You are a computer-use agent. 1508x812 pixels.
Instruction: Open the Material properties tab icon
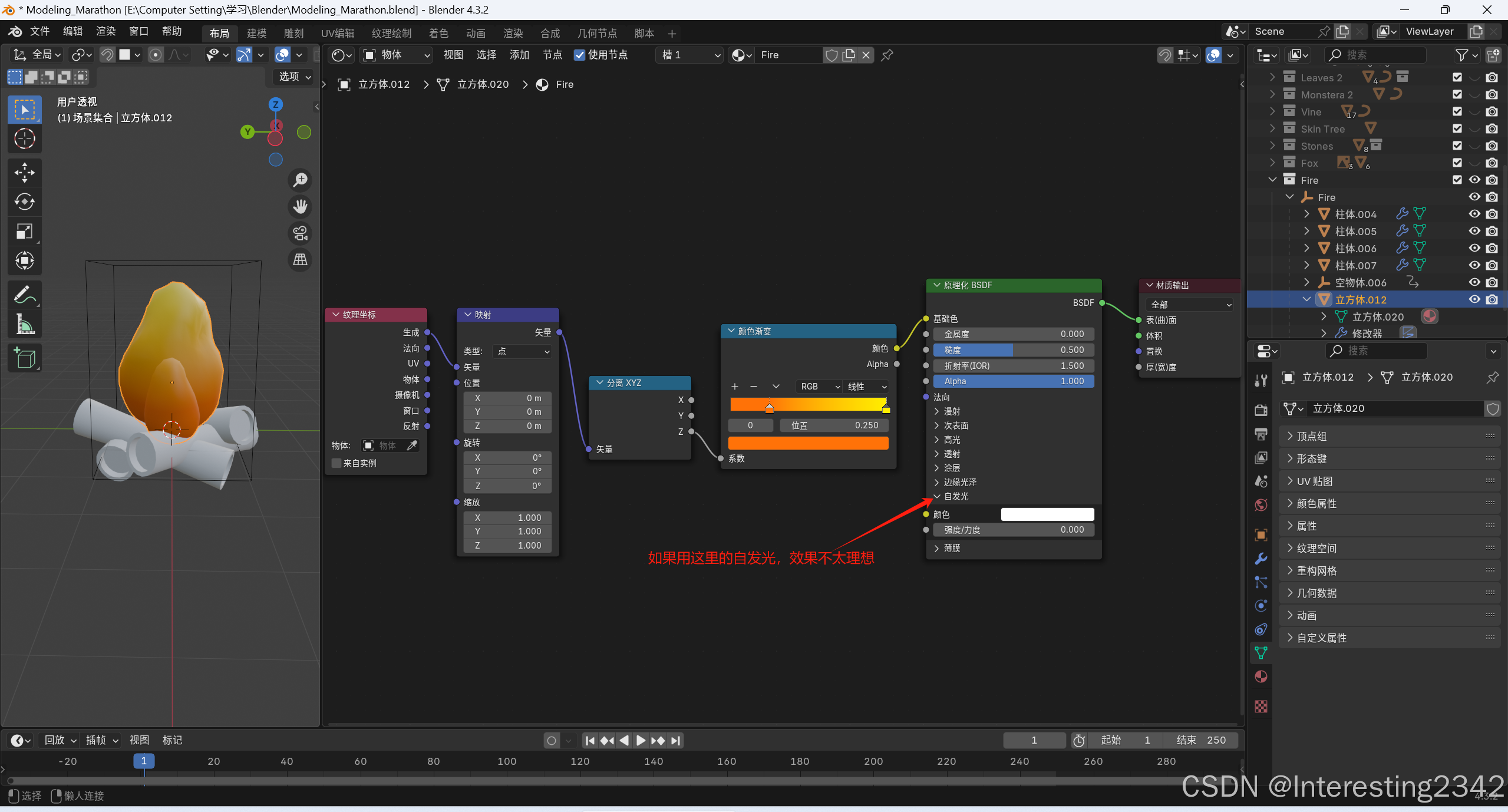point(1261,676)
